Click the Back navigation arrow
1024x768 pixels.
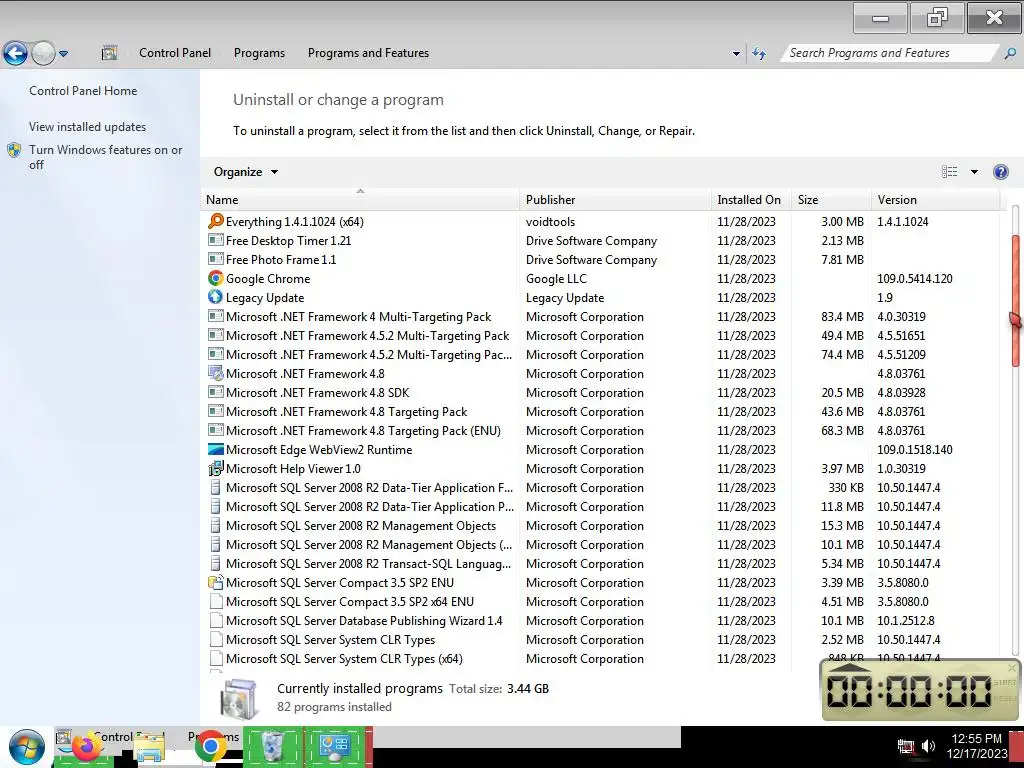[x=16, y=54]
